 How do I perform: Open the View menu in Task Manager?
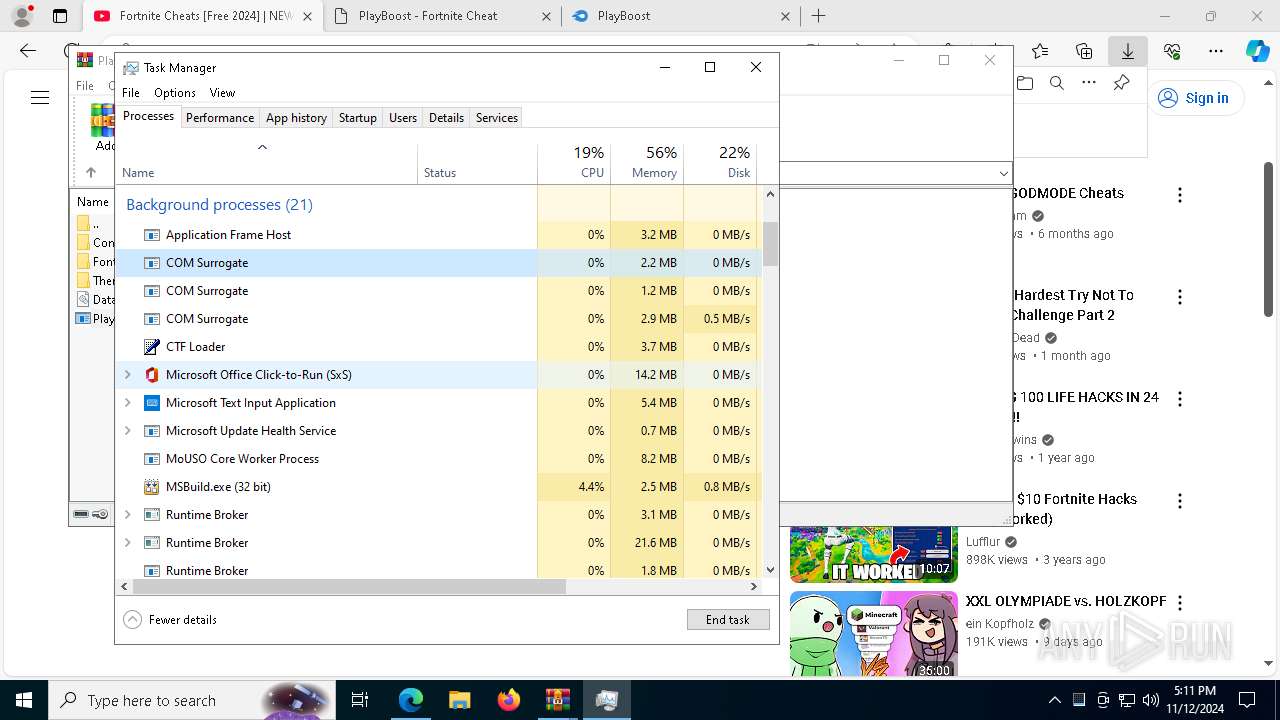coord(222,92)
